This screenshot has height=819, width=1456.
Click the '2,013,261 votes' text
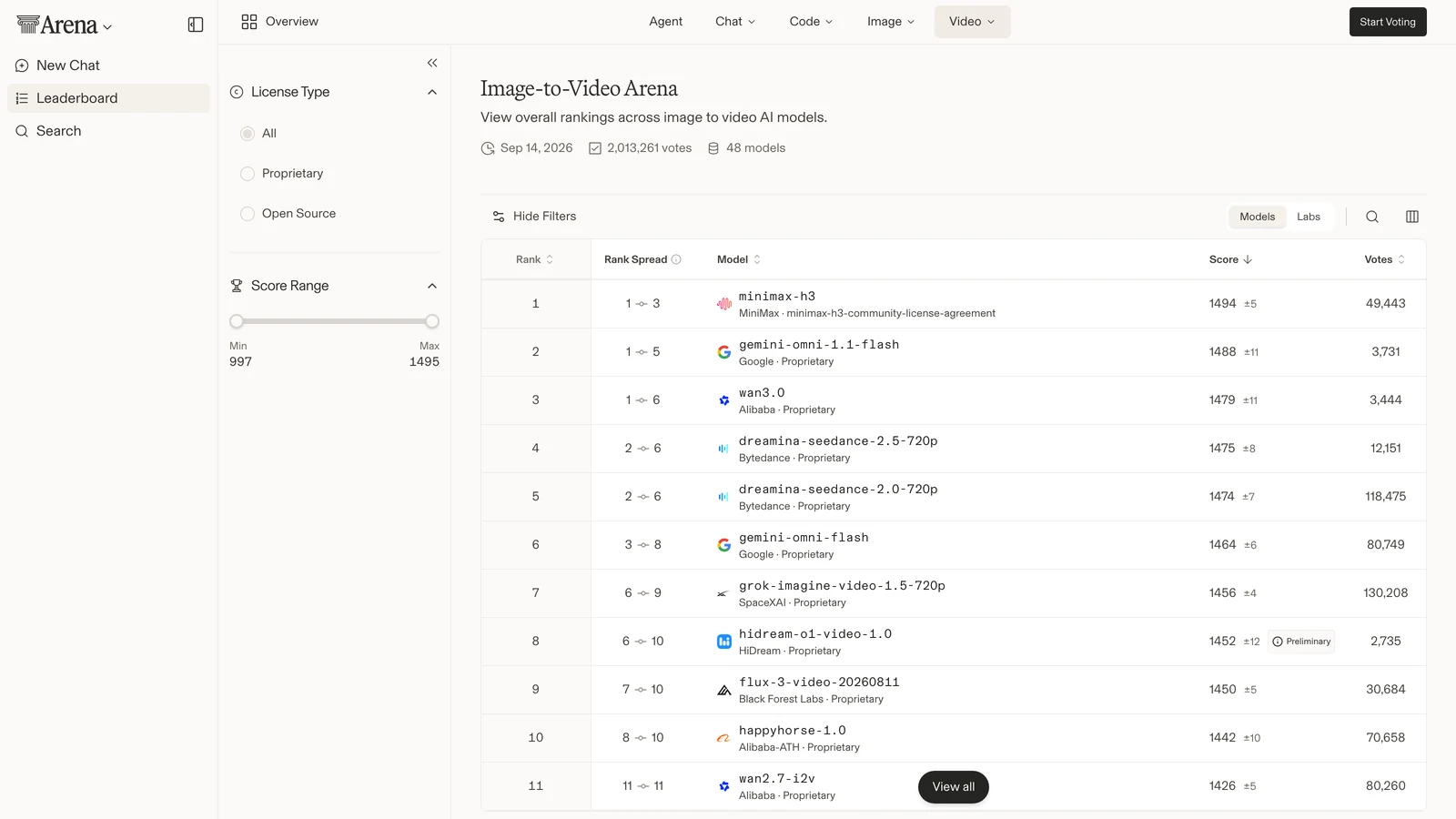tap(650, 148)
